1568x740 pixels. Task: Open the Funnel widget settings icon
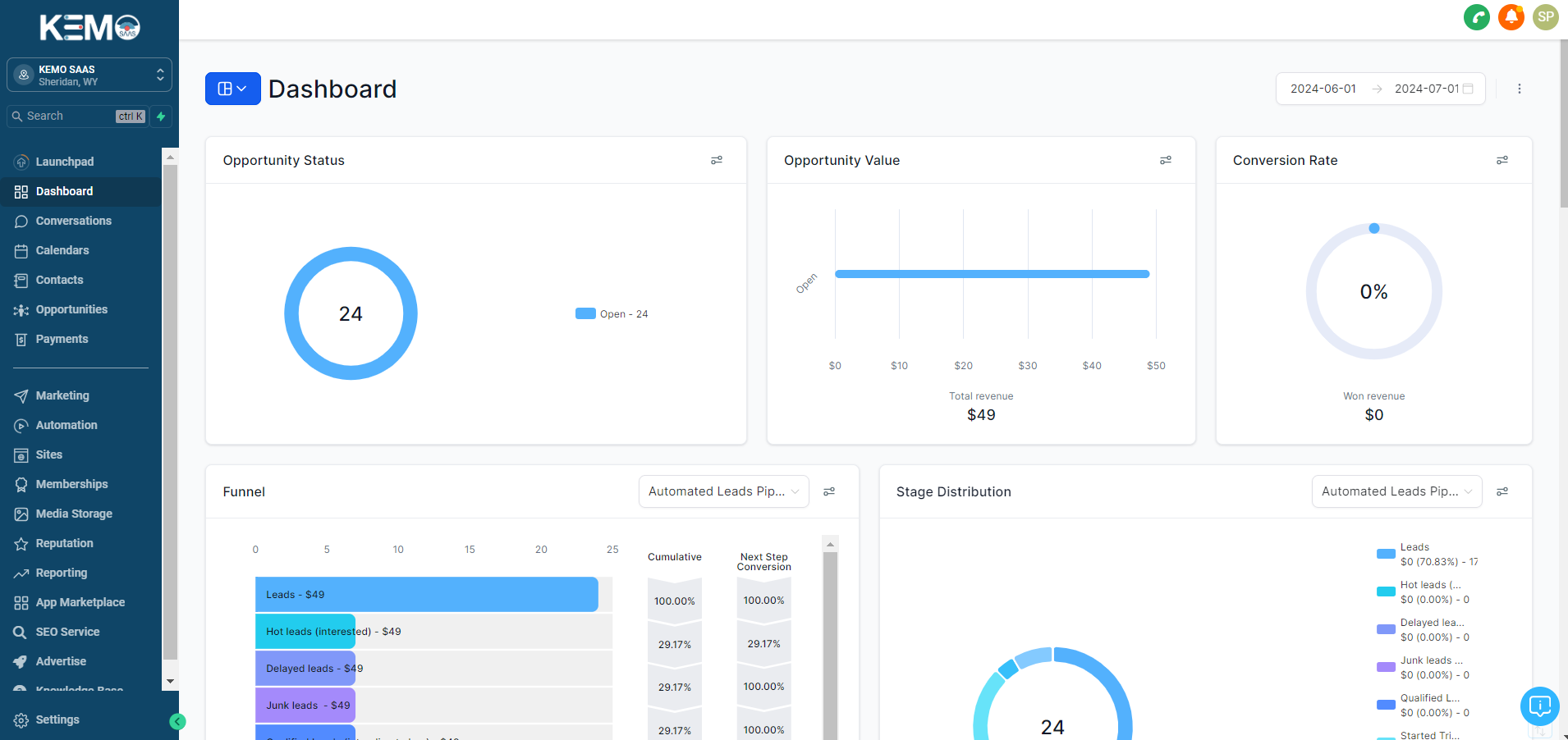click(828, 491)
